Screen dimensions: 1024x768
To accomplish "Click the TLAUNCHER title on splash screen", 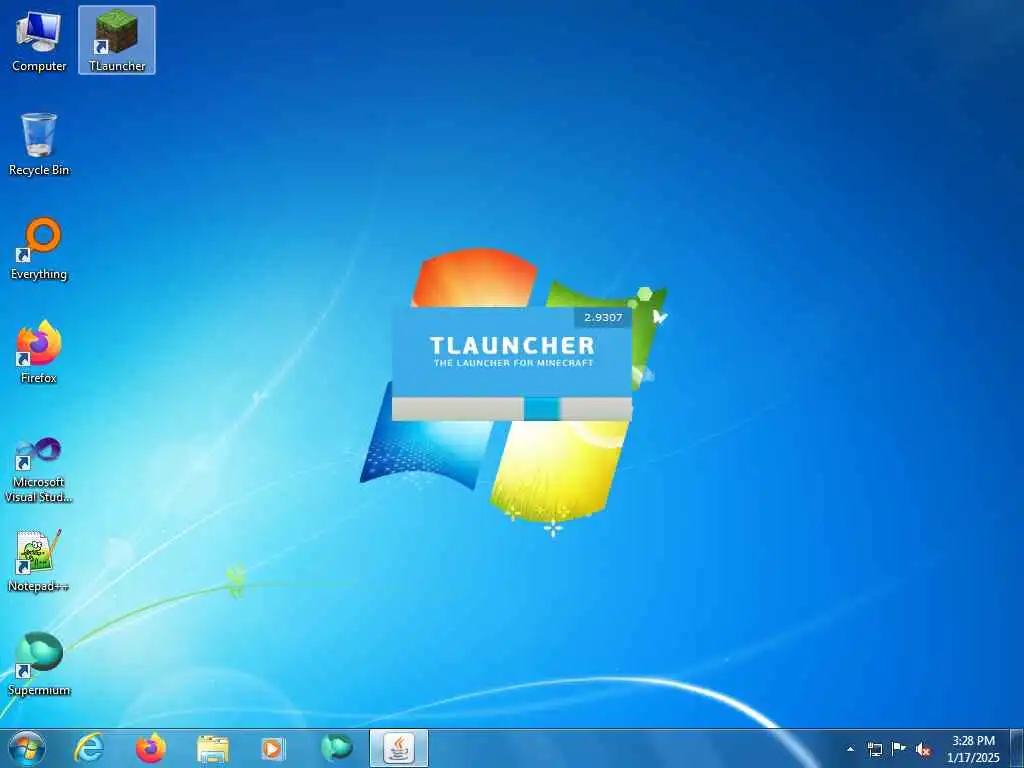I will click(x=512, y=345).
